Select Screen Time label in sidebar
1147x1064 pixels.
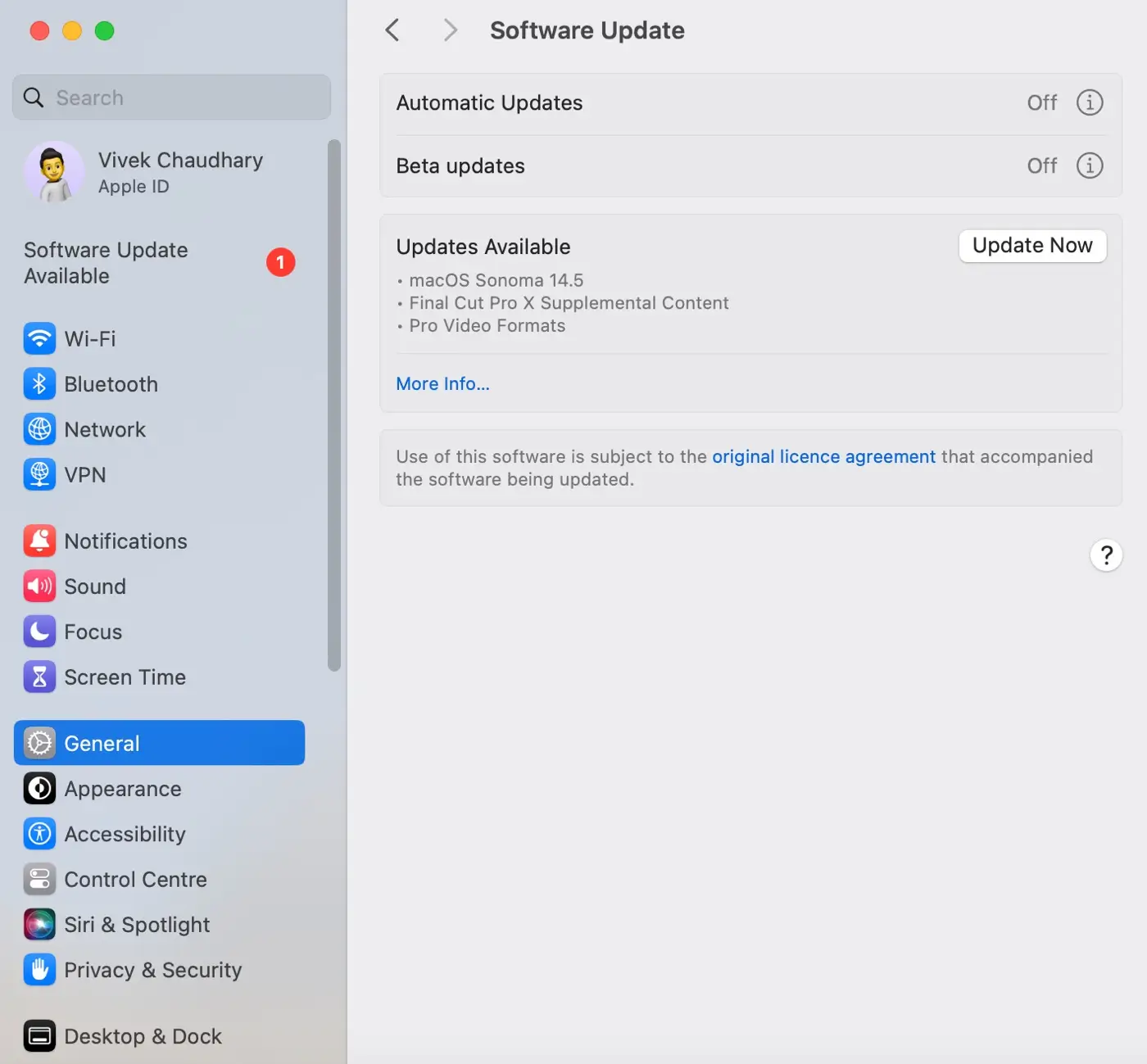click(125, 677)
